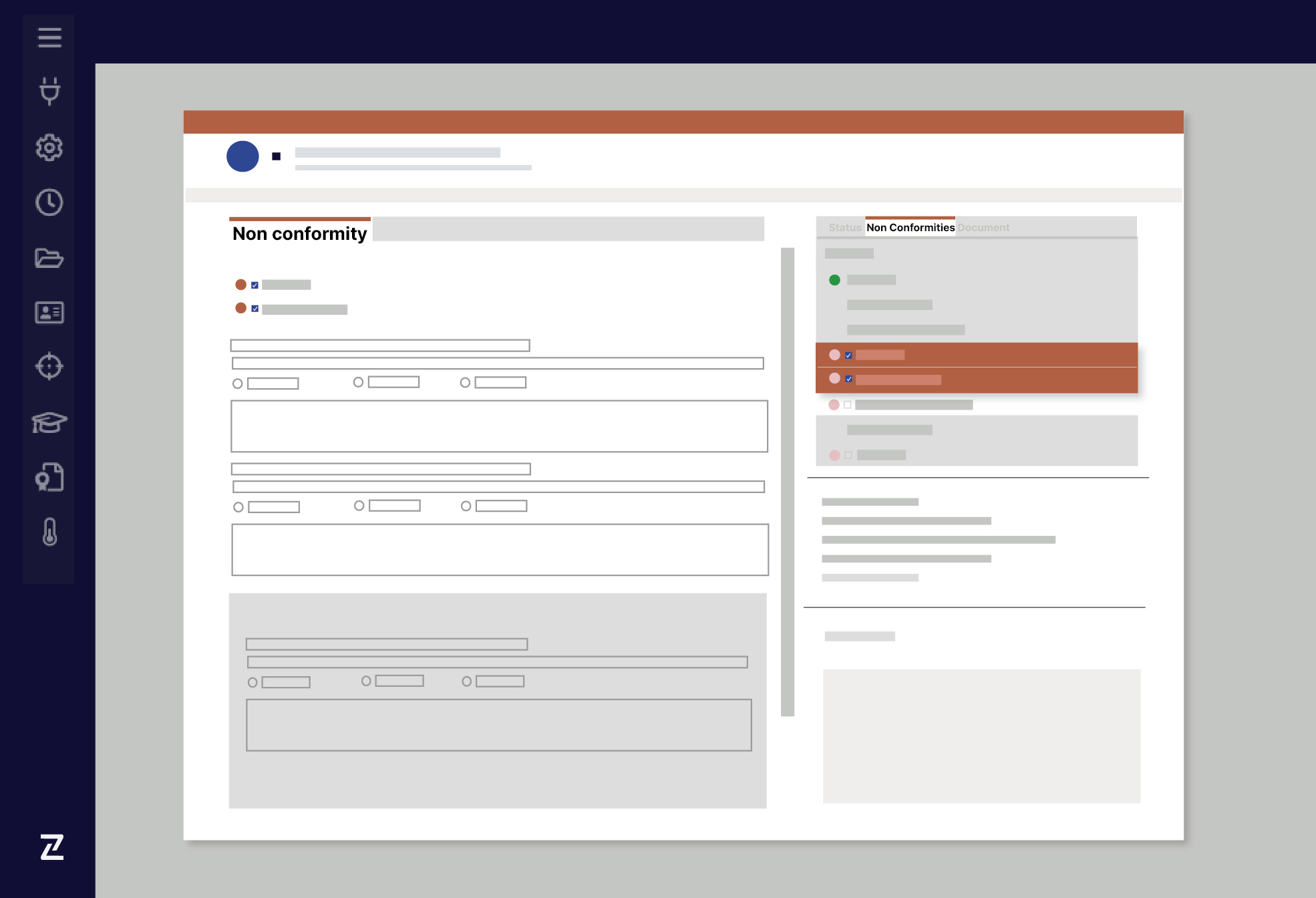Click the vertical scrollbar of the form
The width and height of the screenshot is (1316, 898).
[788, 482]
